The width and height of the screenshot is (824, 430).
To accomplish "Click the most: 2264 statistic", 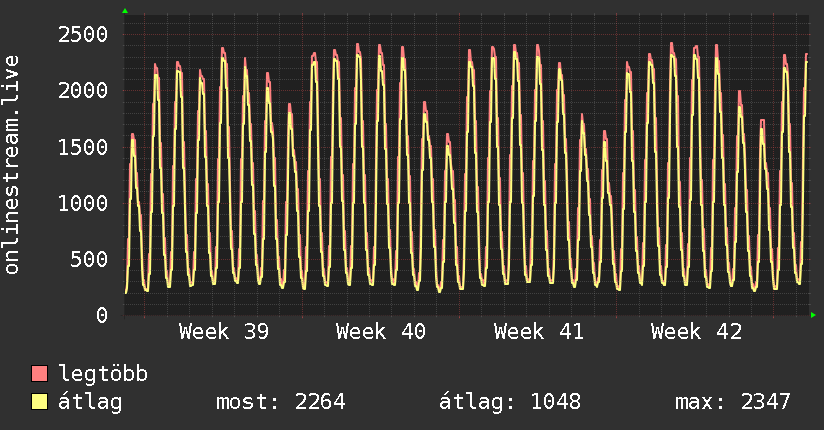I will pyautogui.click(x=281, y=402).
